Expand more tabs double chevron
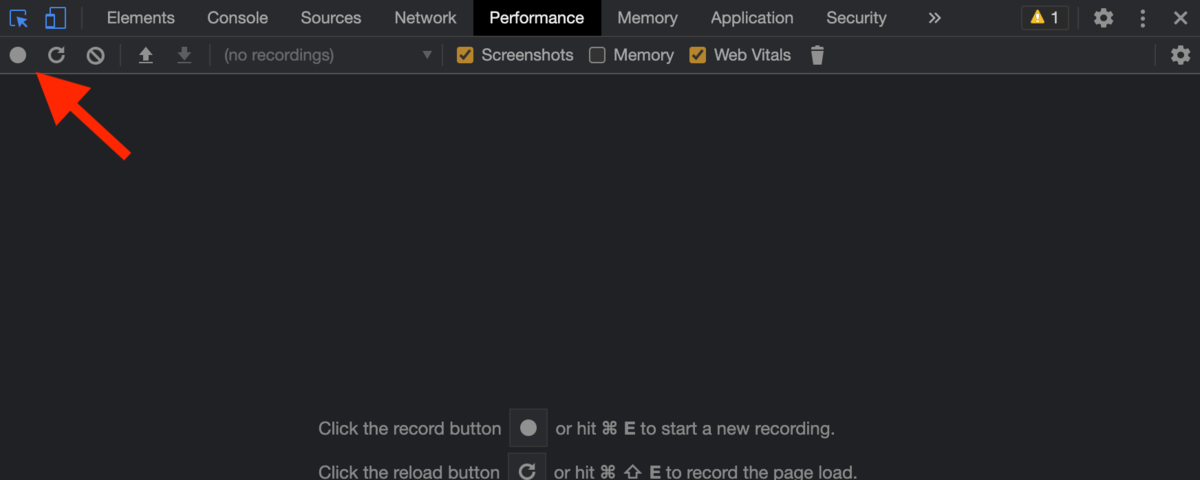1200x480 pixels. 934,18
